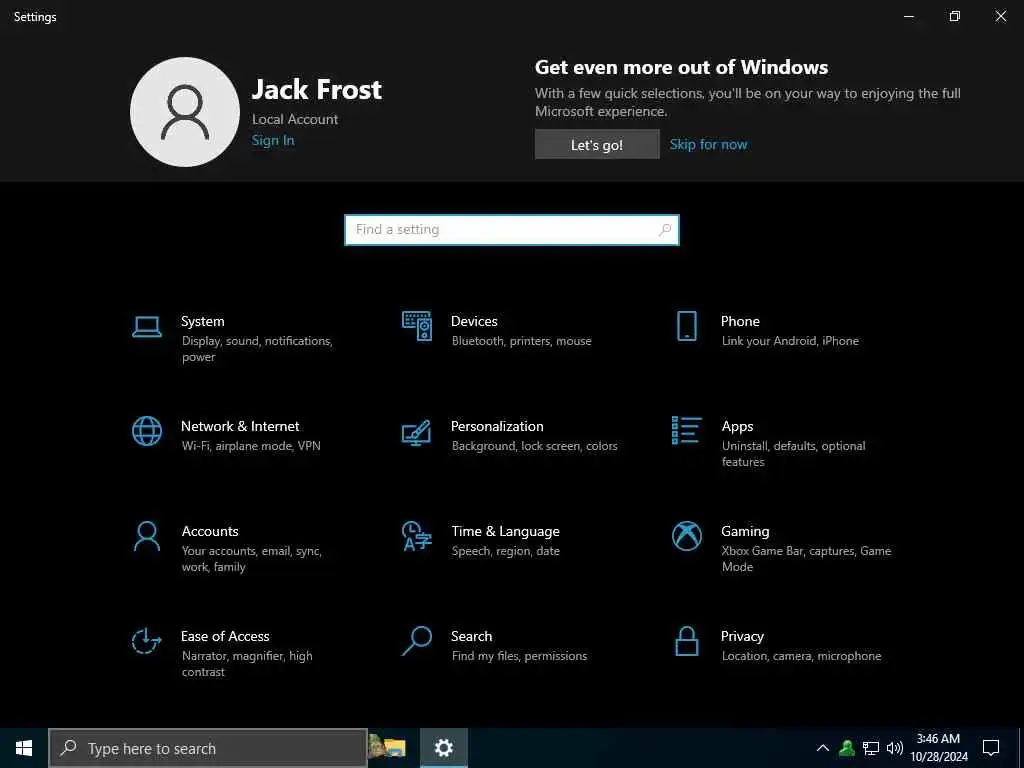The height and width of the screenshot is (768, 1024).
Task: Click the Settings gear taskbar icon
Action: pyautogui.click(x=443, y=748)
